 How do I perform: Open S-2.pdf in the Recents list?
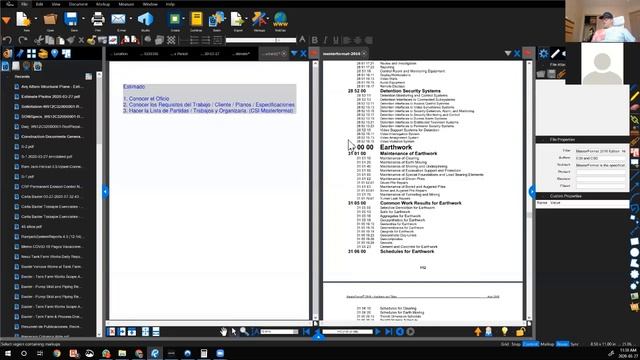point(27,147)
